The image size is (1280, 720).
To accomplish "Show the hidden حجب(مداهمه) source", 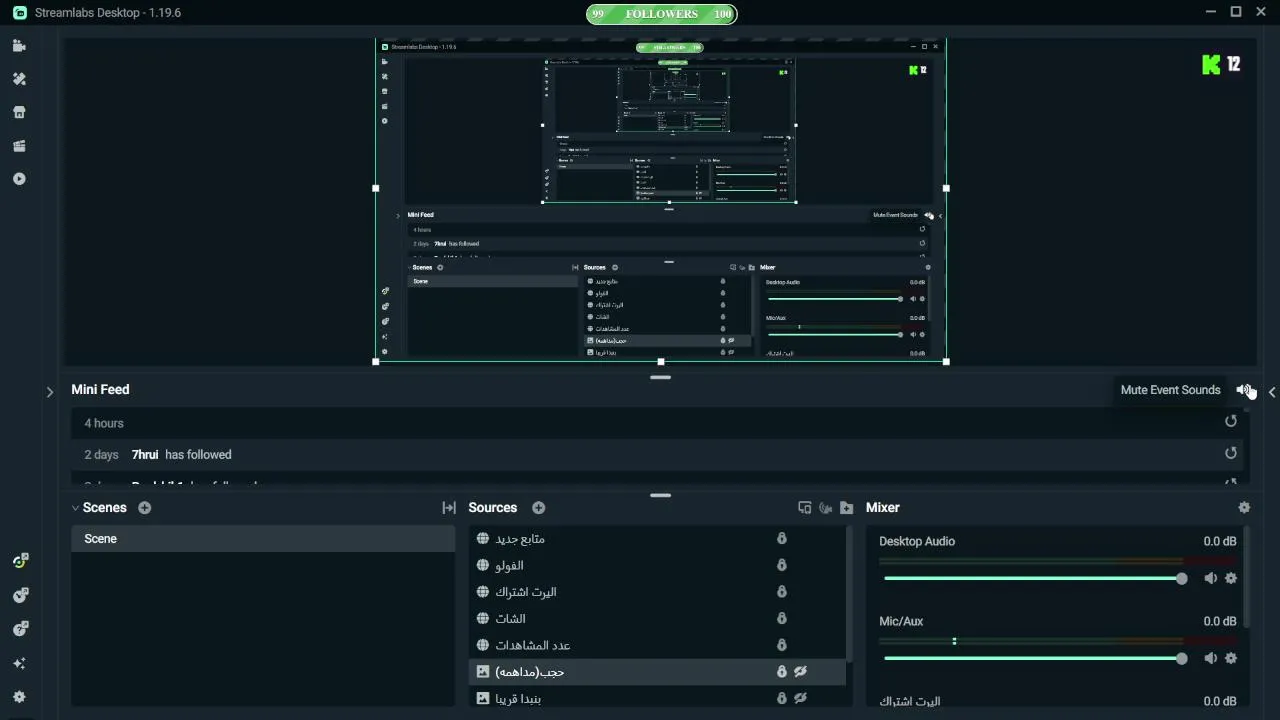I will click(x=800, y=671).
